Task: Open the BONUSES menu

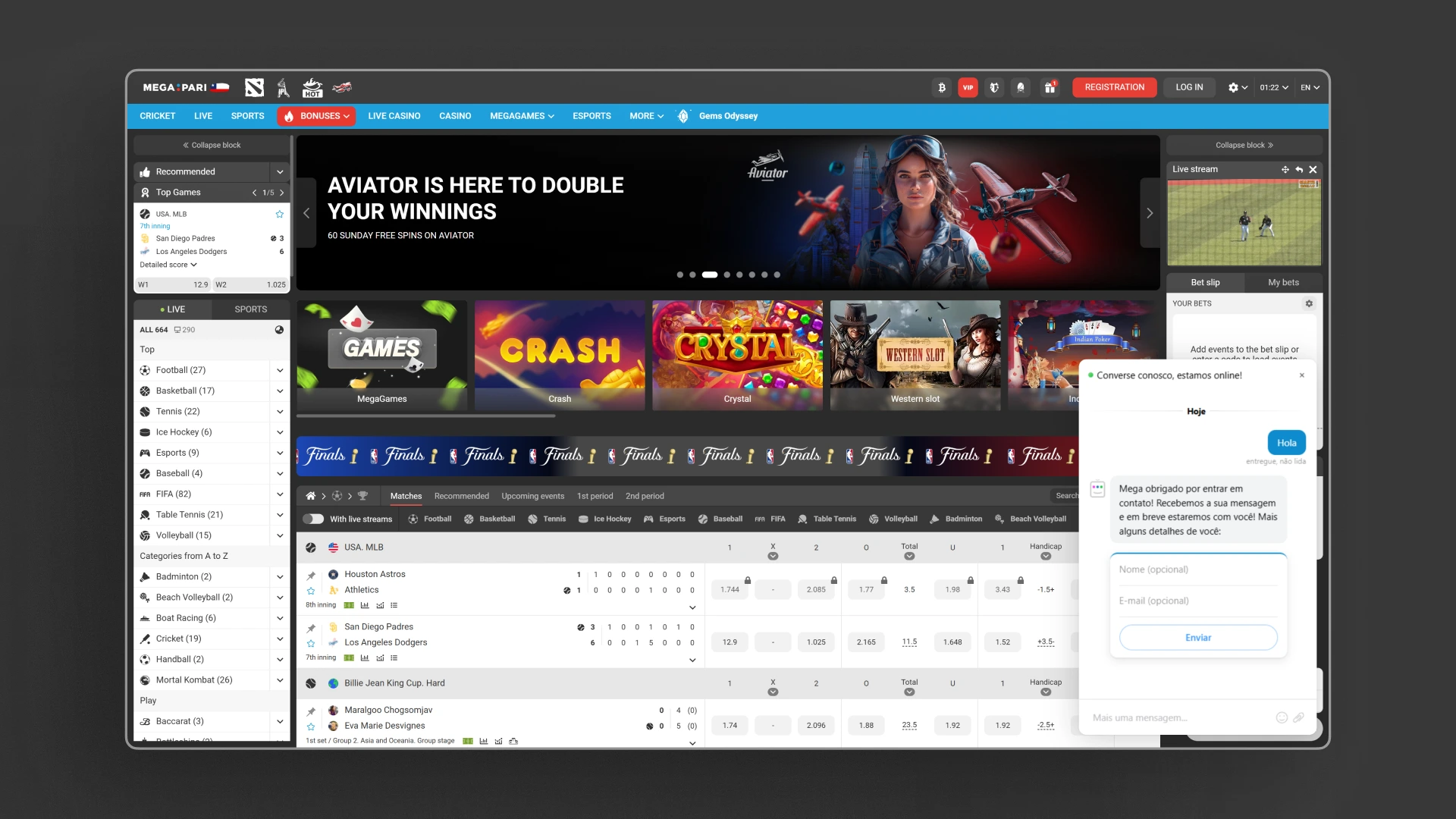Action: tap(317, 116)
